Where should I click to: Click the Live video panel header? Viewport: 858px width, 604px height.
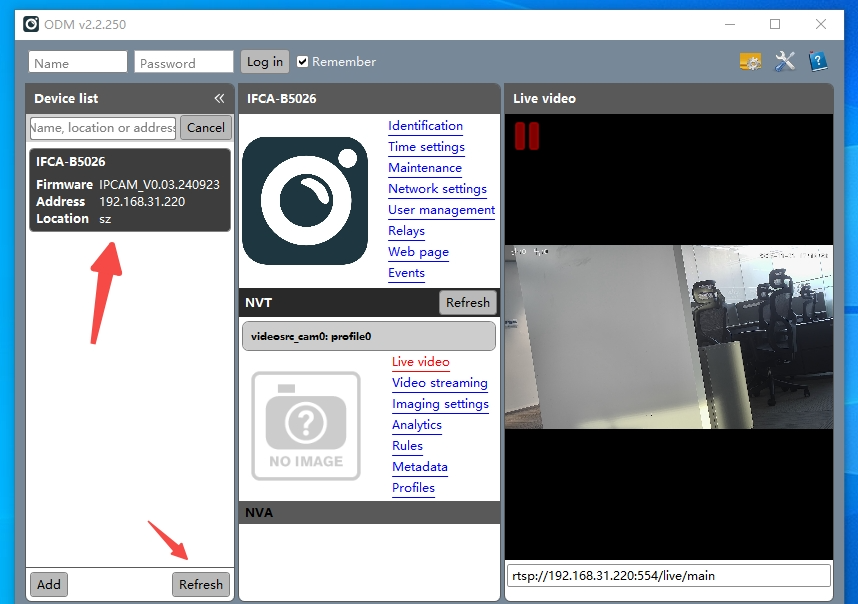pos(669,98)
